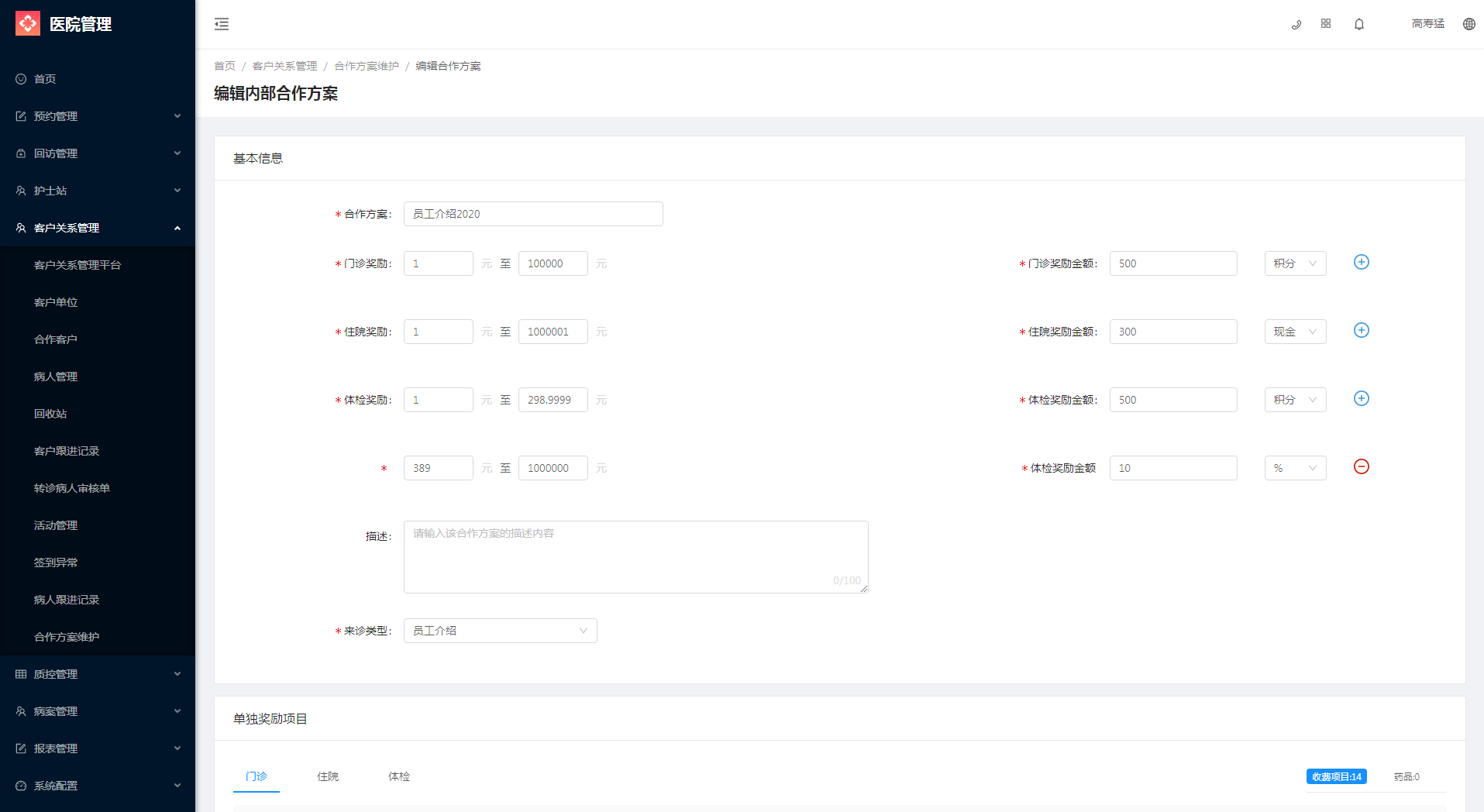Click the 回访管理 icon in the sidebar
Screen dimensions: 1484x812
21,153
